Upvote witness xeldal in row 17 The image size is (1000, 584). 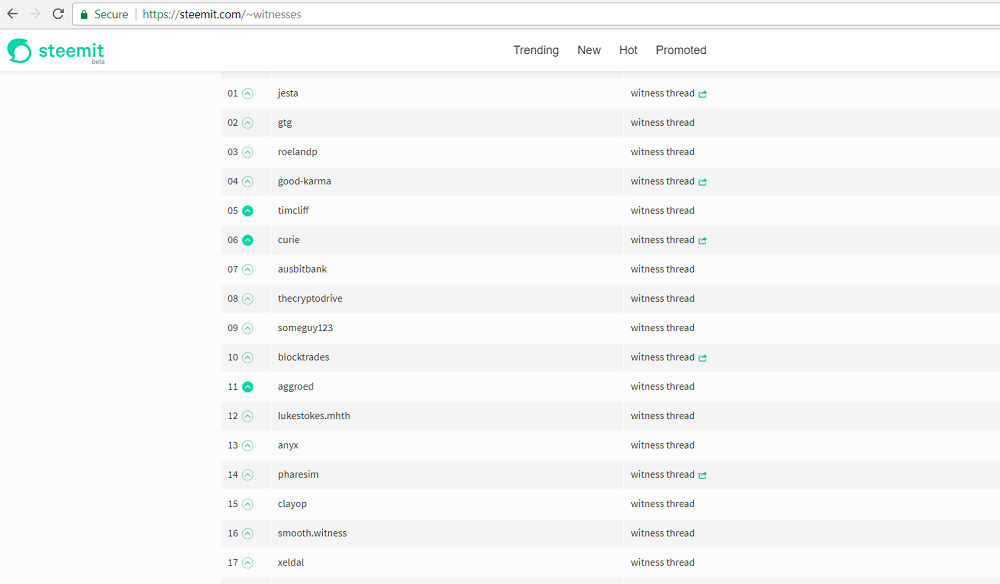(x=248, y=563)
